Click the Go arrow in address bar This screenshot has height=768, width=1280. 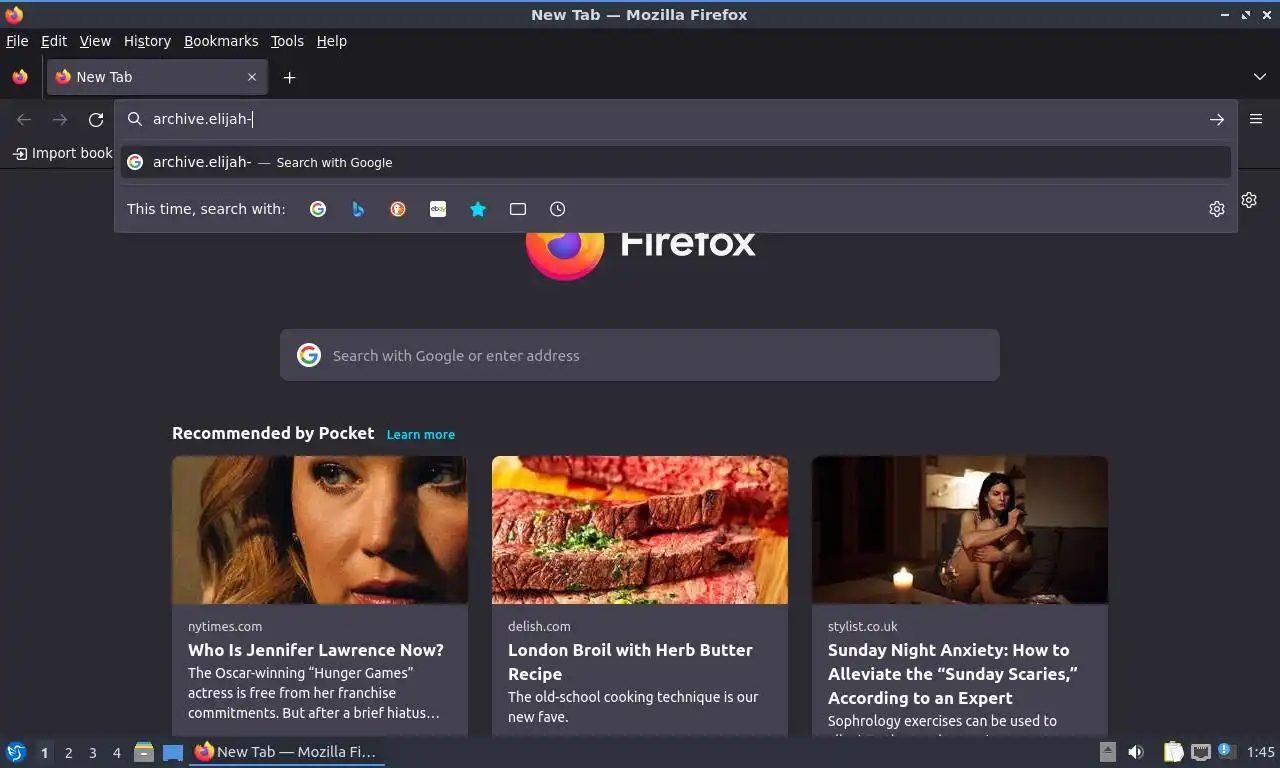click(1217, 119)
